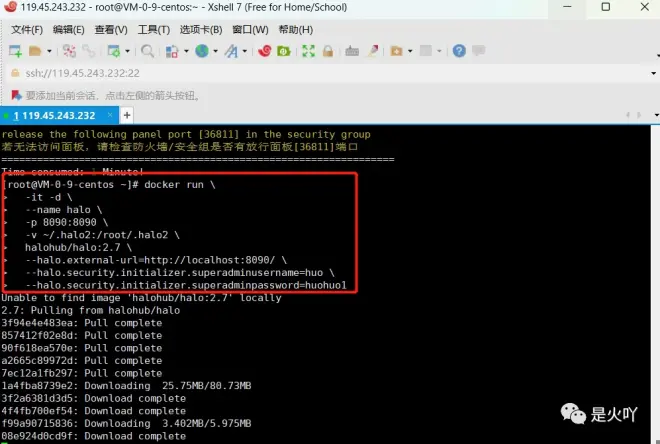Click the tab scroll-left arrow
Image resolution: width=660 pixels, height=444 pixels.
628,115
